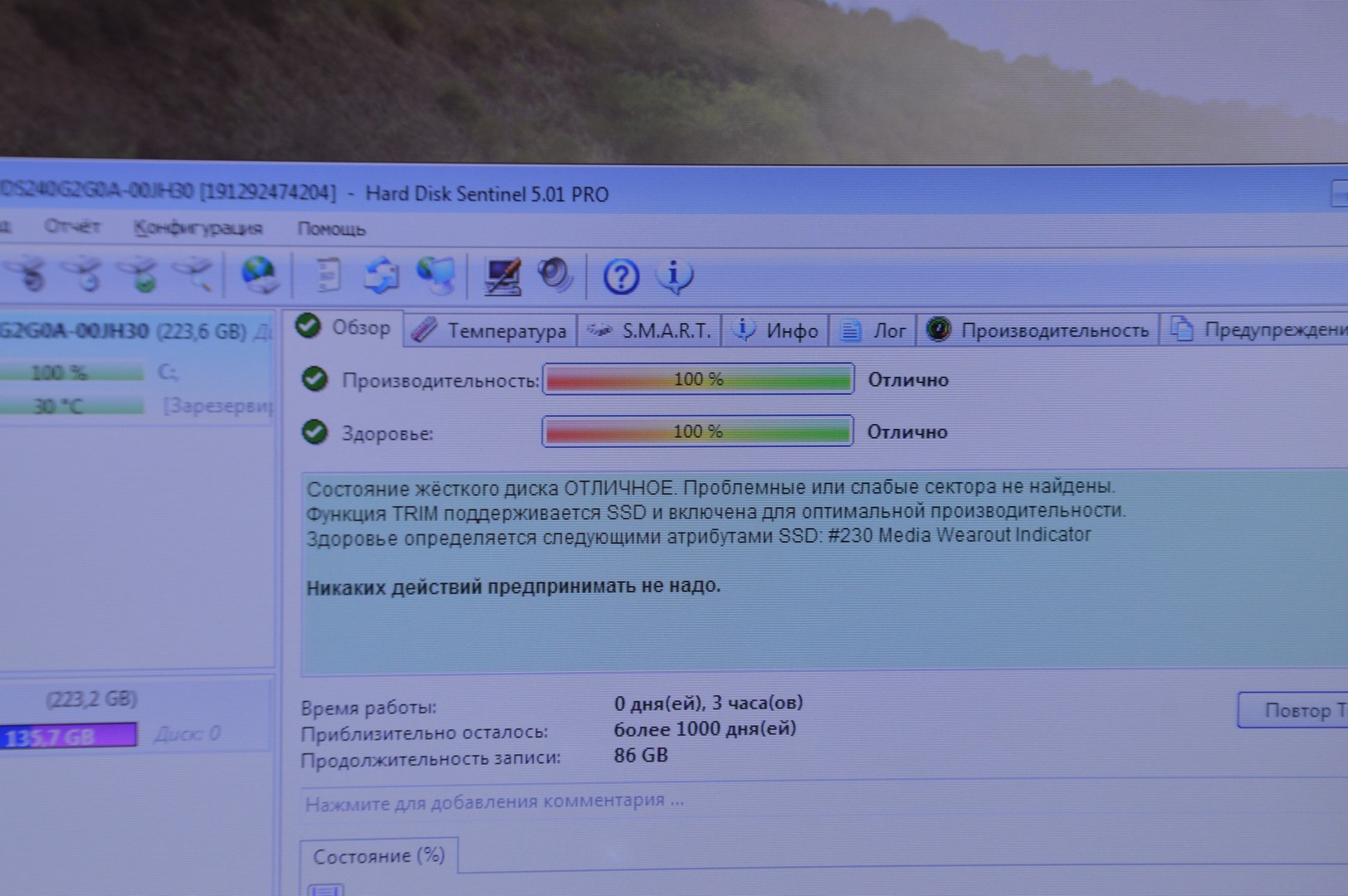Viewport: 1348px width, 896px height.
Task: Click the globe and computer network icon
Action: pos(437,275)
